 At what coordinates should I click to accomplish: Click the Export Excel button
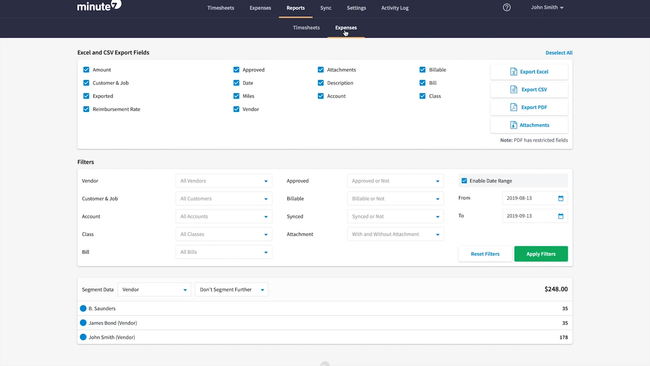coord(529,72)
